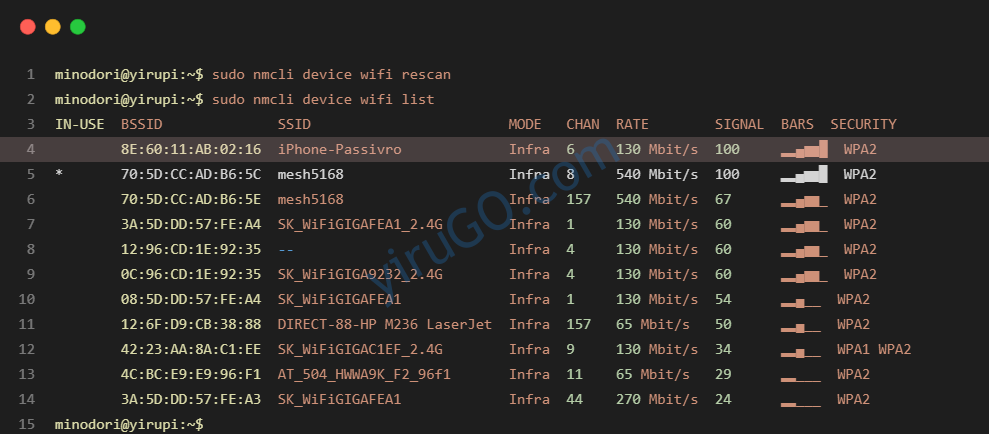Click the SECURITY column header

tap(863, 125)
